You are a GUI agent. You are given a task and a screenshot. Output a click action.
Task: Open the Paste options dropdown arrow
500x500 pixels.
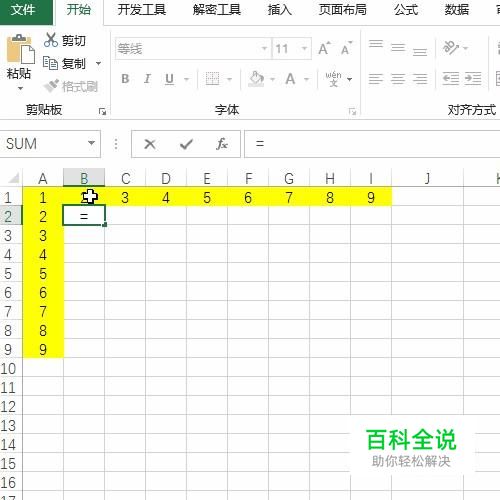[x=20, y=89]
